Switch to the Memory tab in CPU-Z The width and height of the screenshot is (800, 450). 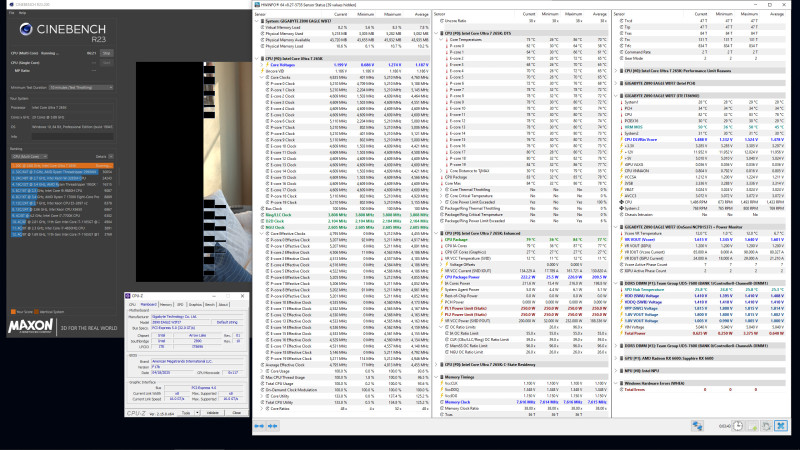166,305
